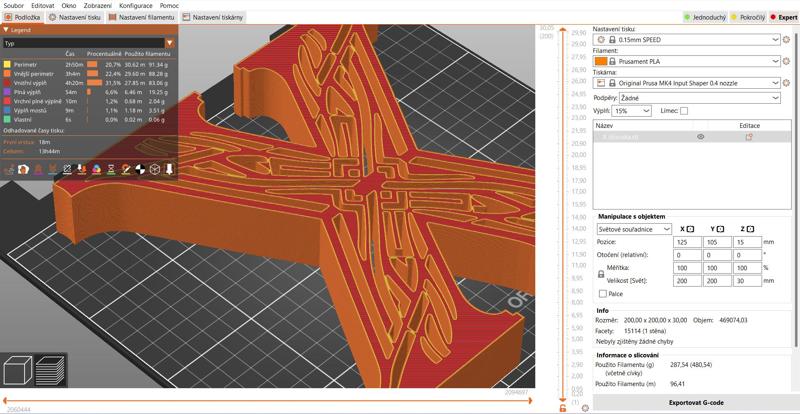Open filament settings gear beside Prusament PLA
The image size is (800, 414).
[787, 61]
